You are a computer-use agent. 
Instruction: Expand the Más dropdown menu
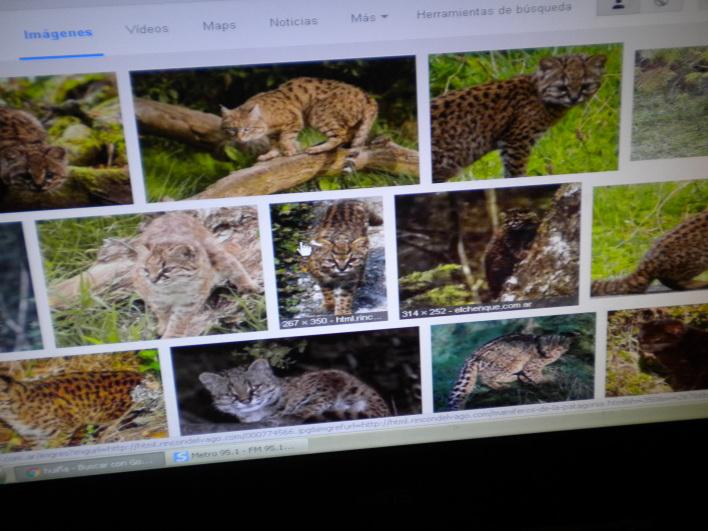tap(368, 18)
